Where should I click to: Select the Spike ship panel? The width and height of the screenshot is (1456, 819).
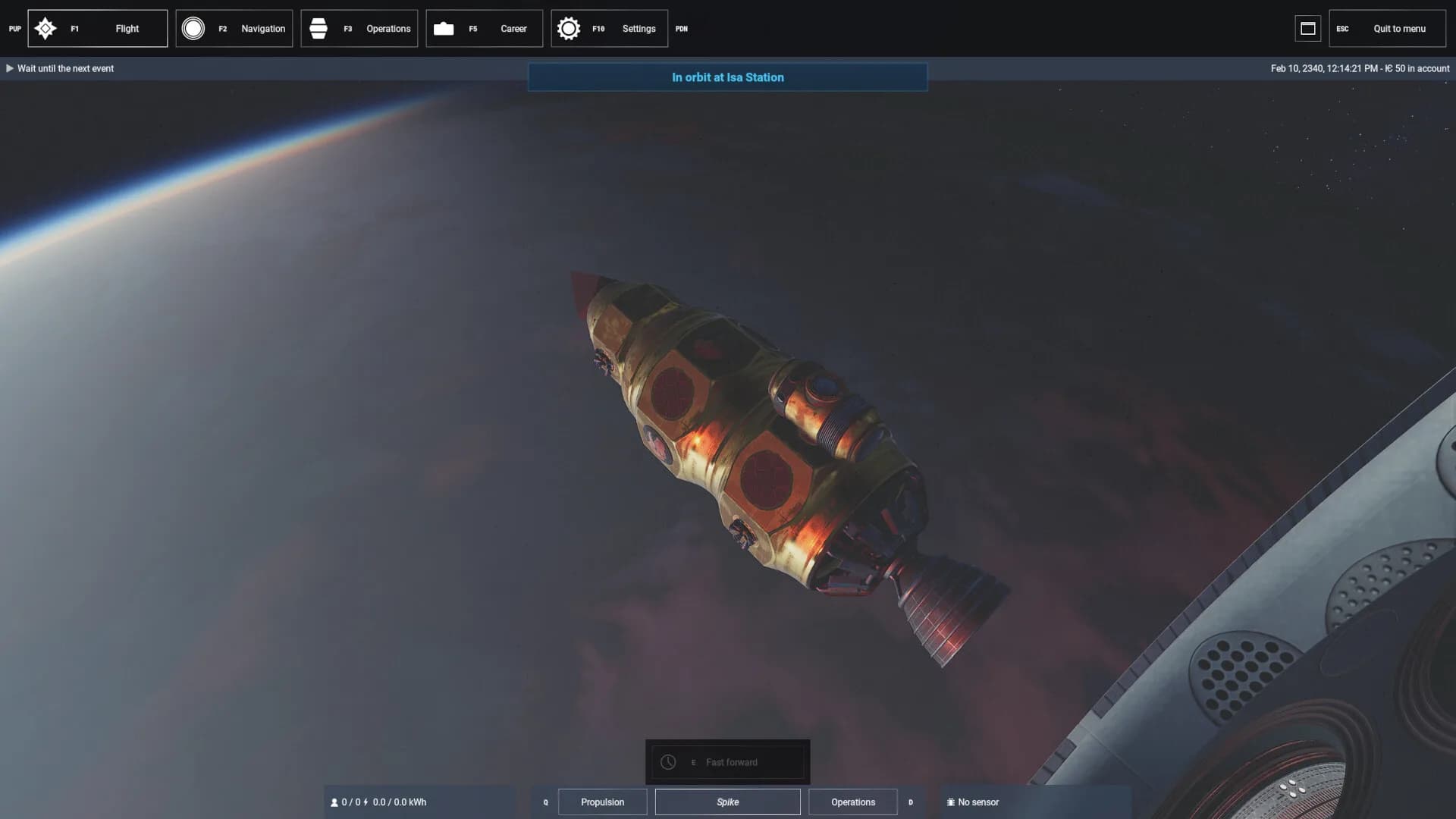click(728, 802)
